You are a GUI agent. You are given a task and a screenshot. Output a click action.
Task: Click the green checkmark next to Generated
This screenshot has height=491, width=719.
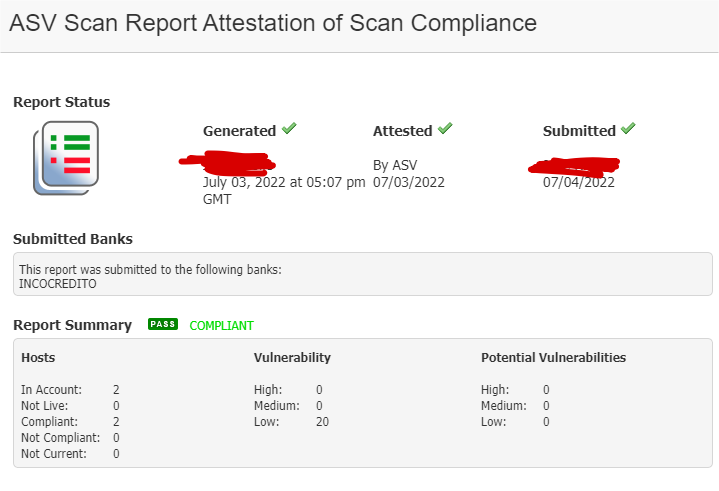289,129
